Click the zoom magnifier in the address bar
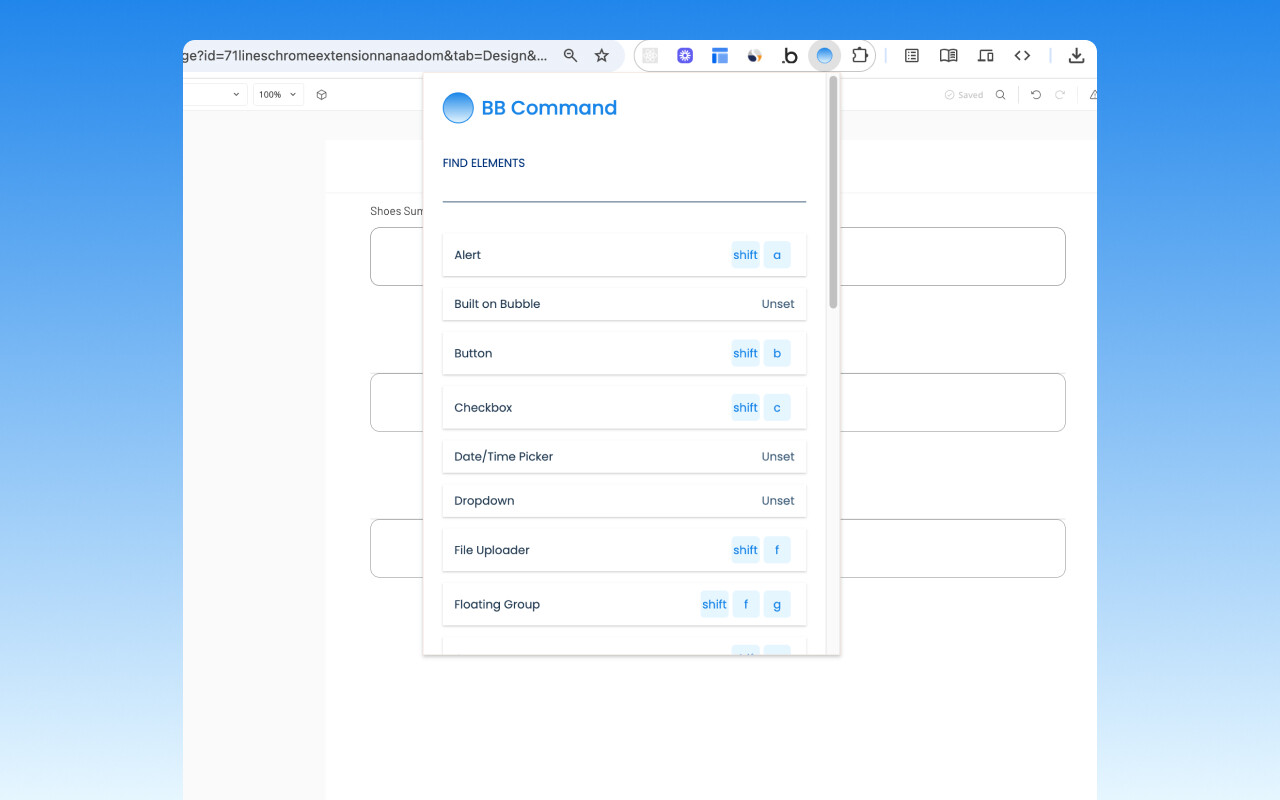The image size is (1280, 800). point(570,56)
